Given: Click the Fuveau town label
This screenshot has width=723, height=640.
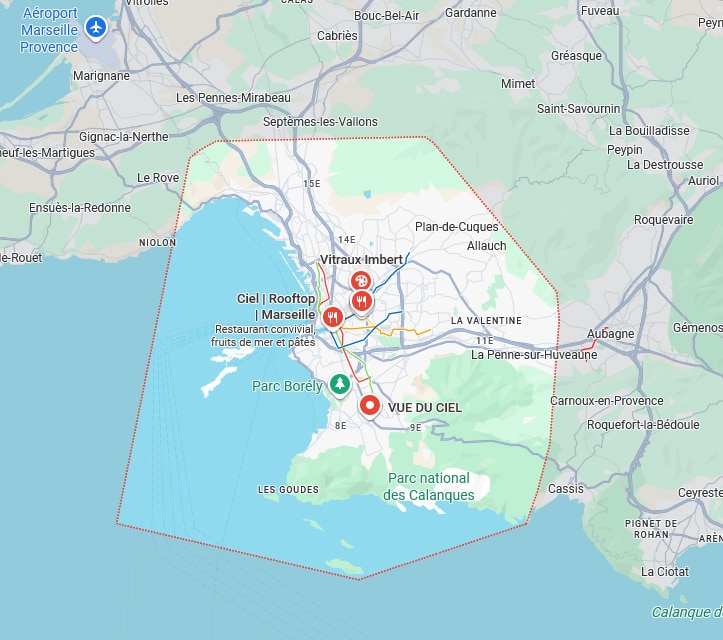Looking at the screenshot, I should pos(600,11).
